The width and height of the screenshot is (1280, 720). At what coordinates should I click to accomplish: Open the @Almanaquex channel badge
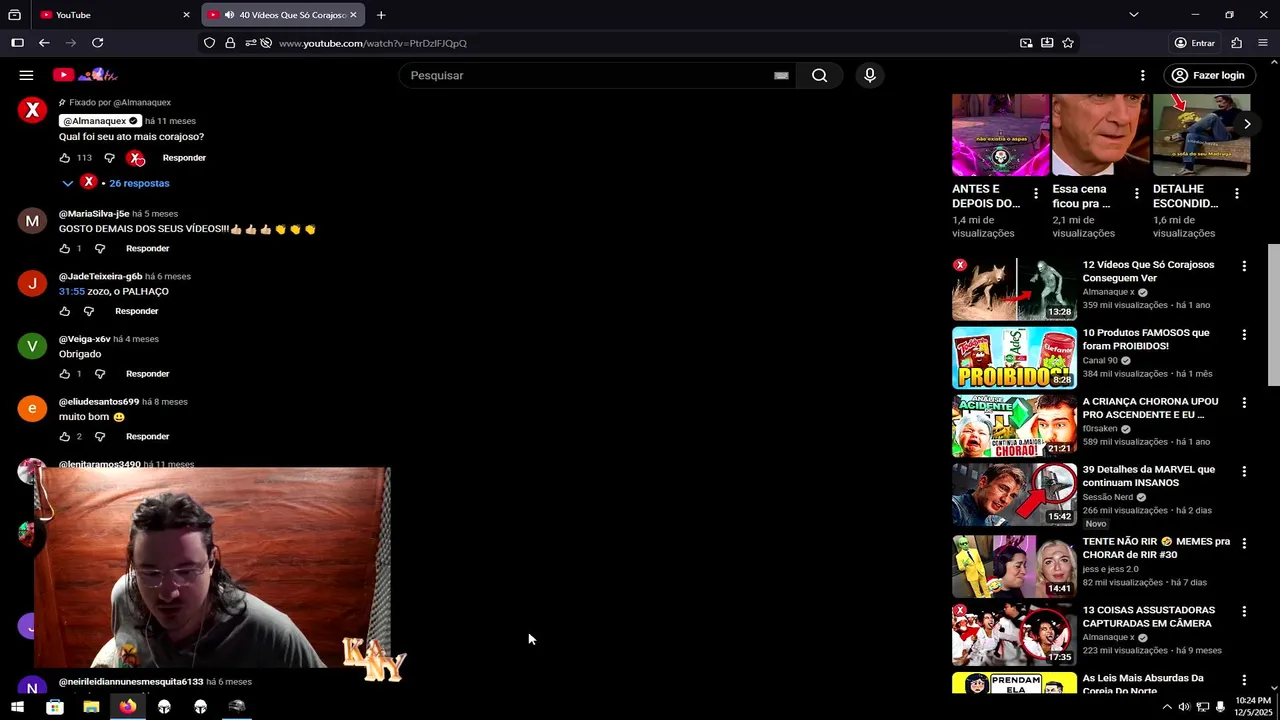101,121
